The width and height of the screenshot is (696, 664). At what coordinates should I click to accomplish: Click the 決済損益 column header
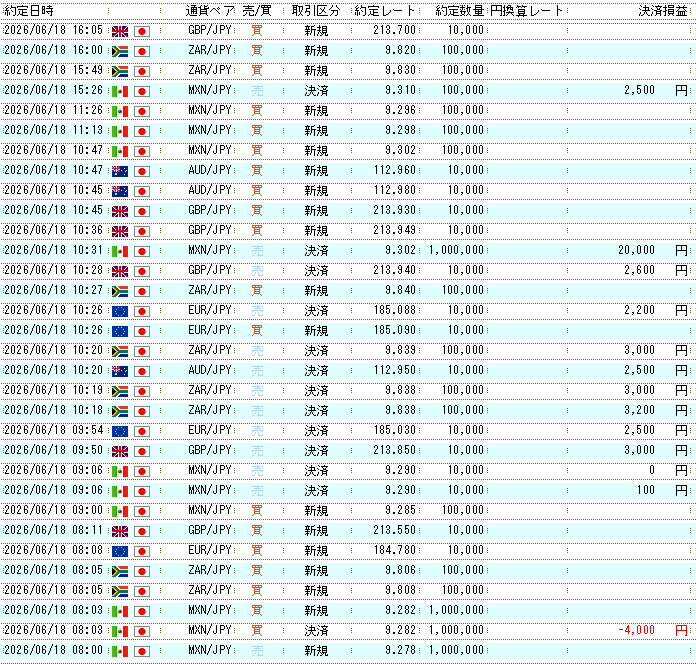(663, 11)
